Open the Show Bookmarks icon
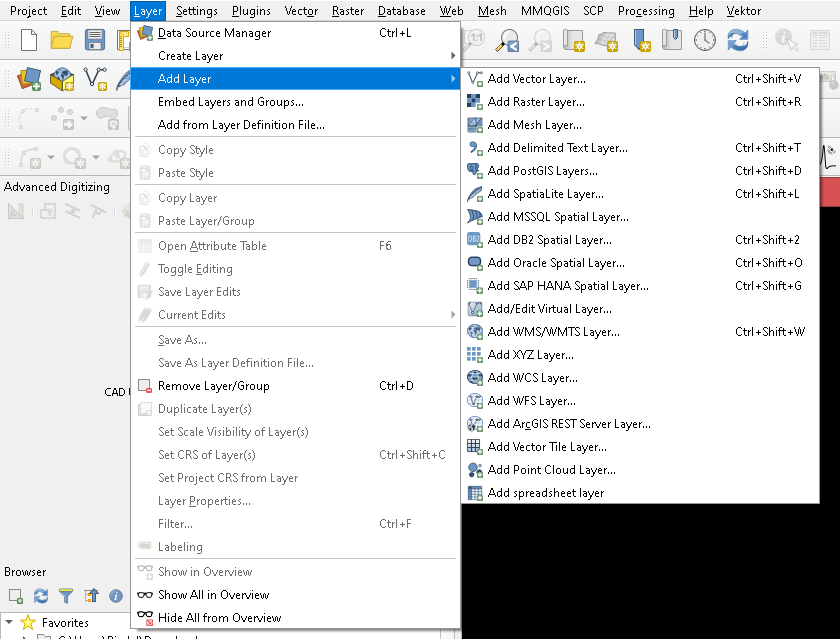 coord(672,40)
